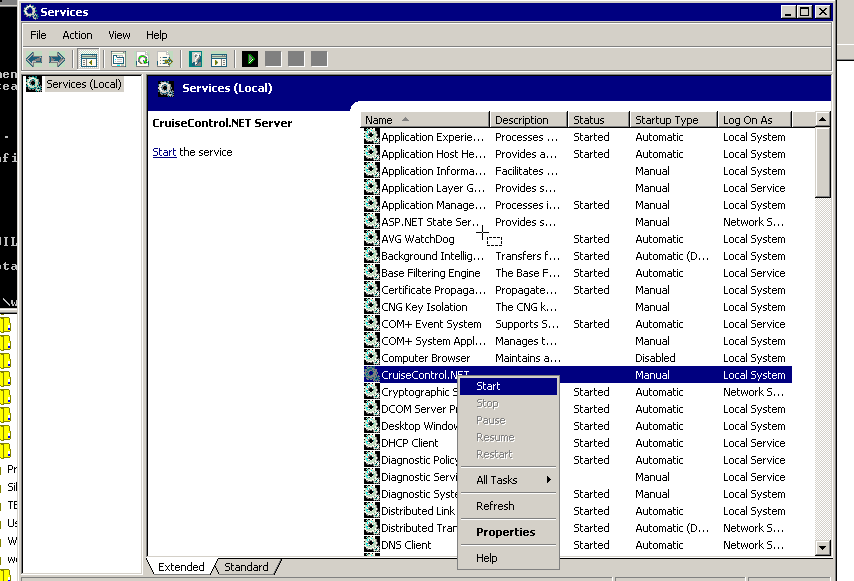Click the Export List toolbar icon
The height and width of the screenshot is (581, 854).
point(165,59)
